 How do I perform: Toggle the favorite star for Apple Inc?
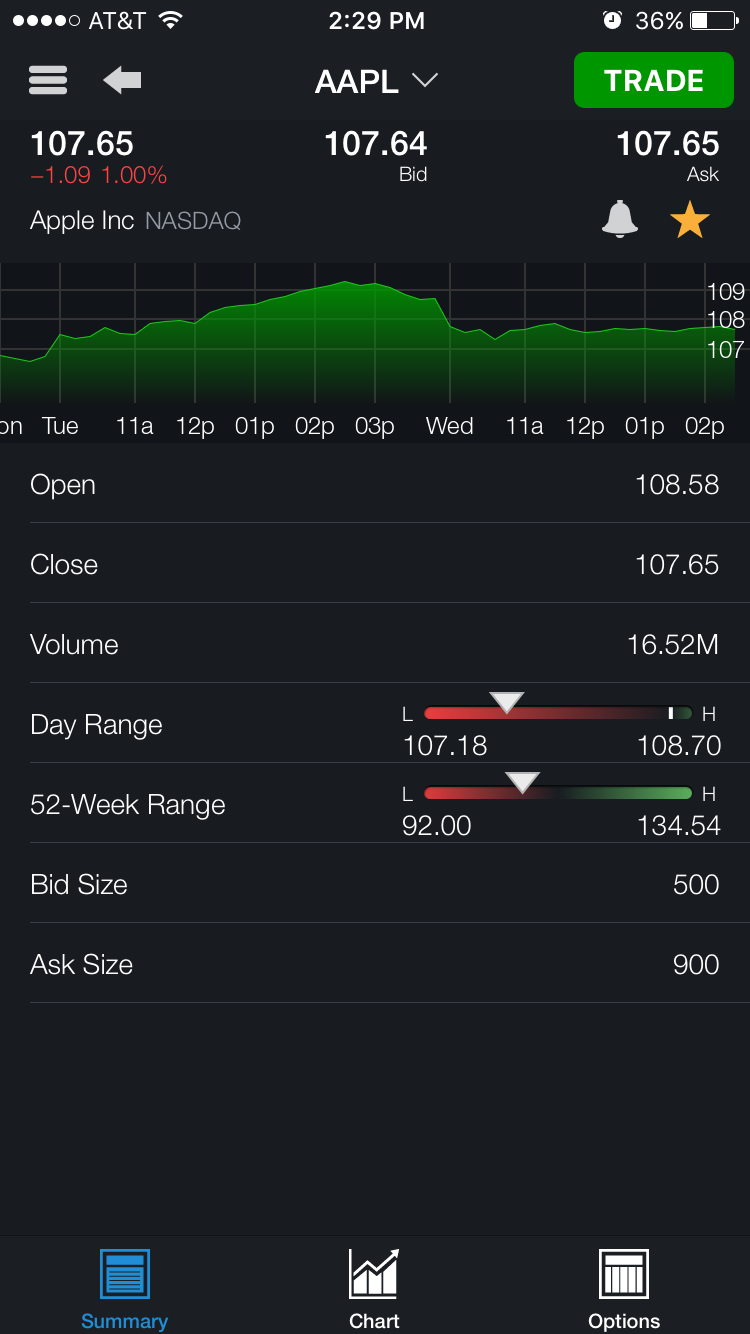pyautogui.click(x=690, y=220)
